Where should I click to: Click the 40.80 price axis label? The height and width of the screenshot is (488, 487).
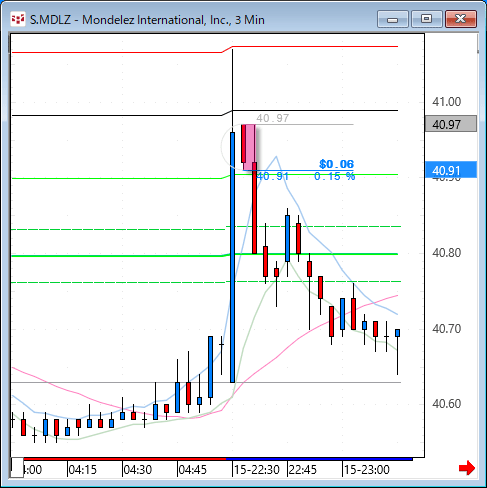point(446,253)
